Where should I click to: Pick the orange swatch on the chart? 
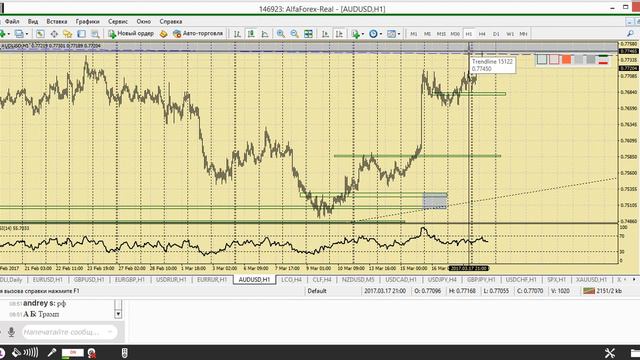coord(567,60)
